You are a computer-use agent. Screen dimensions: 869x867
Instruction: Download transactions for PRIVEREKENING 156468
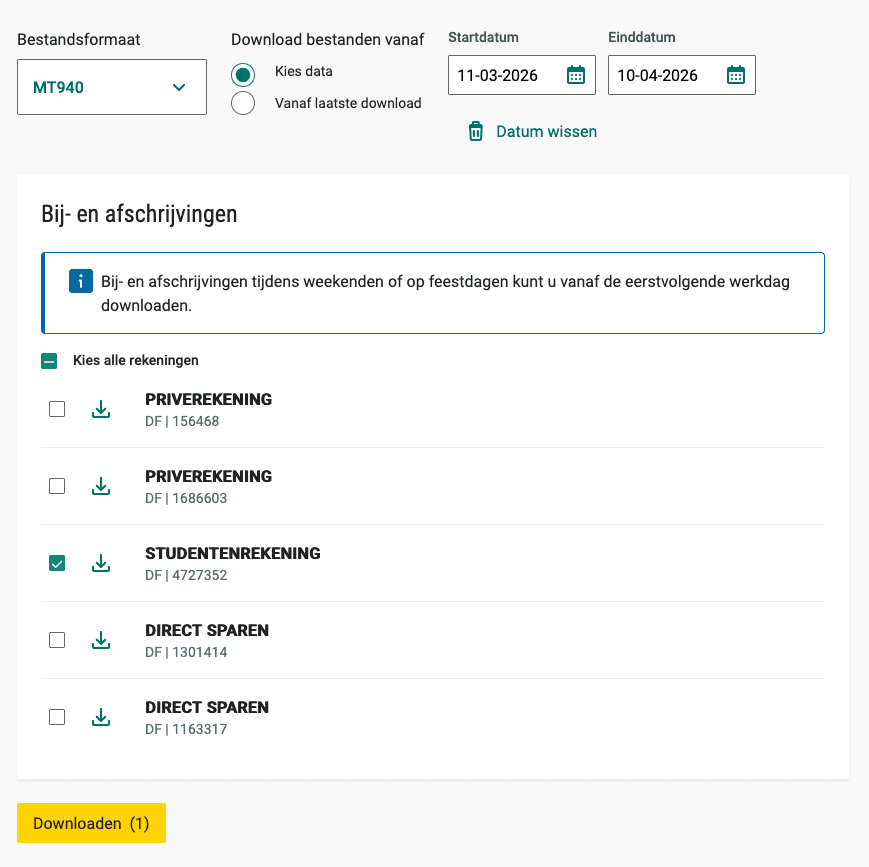[x=100, y=408]
